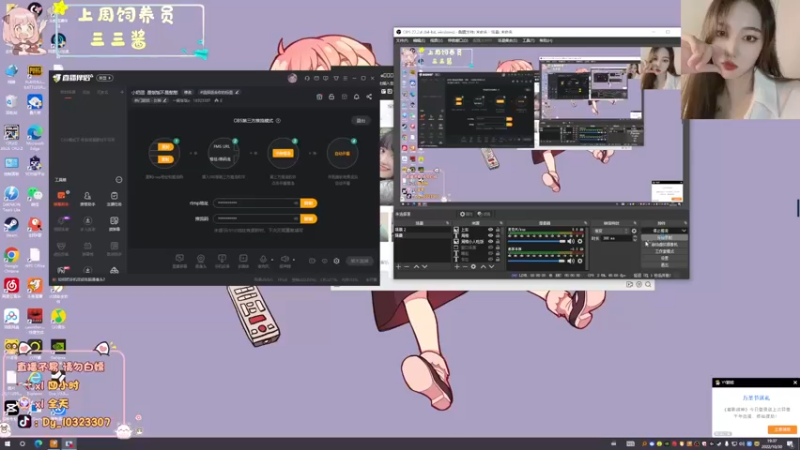Copy the stream key with the orange button
The image size is (800, 450).
(x=309, y=218)
